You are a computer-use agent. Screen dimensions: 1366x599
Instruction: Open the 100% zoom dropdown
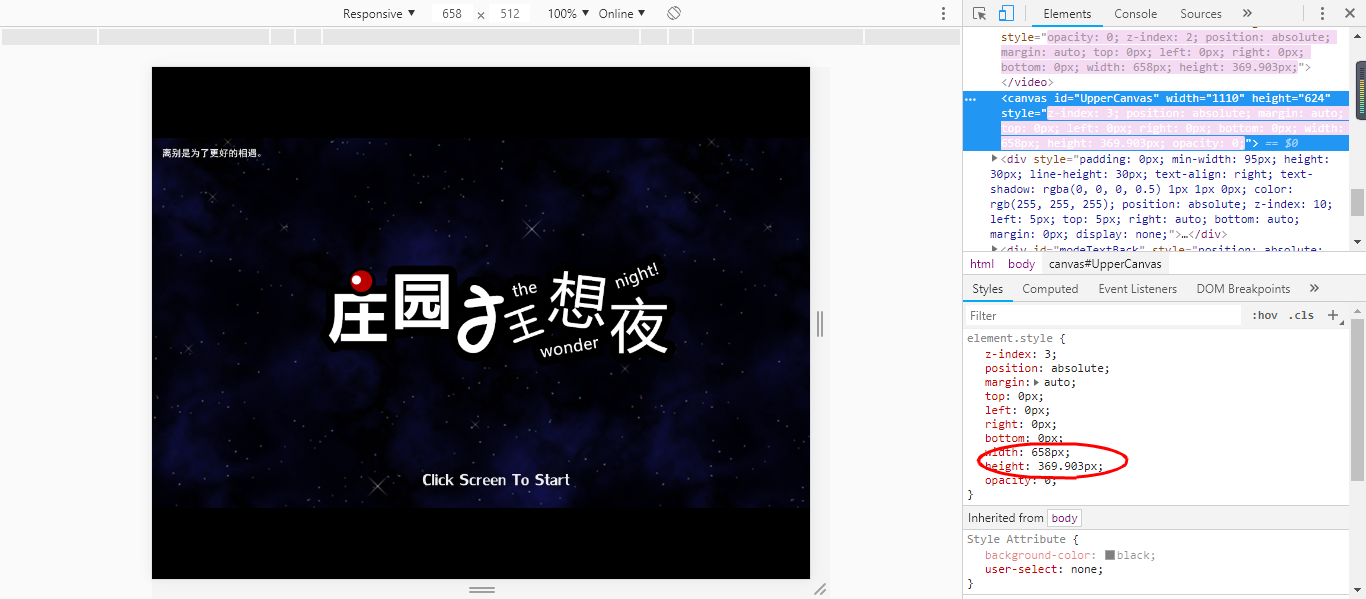568,14
